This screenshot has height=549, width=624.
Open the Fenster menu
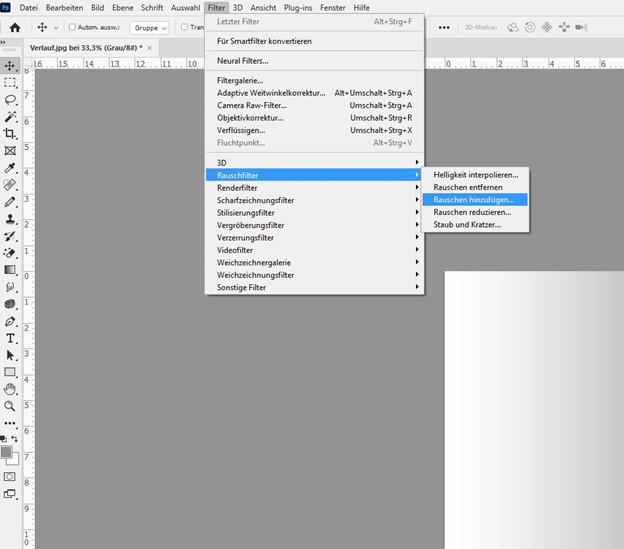point(333,8)
